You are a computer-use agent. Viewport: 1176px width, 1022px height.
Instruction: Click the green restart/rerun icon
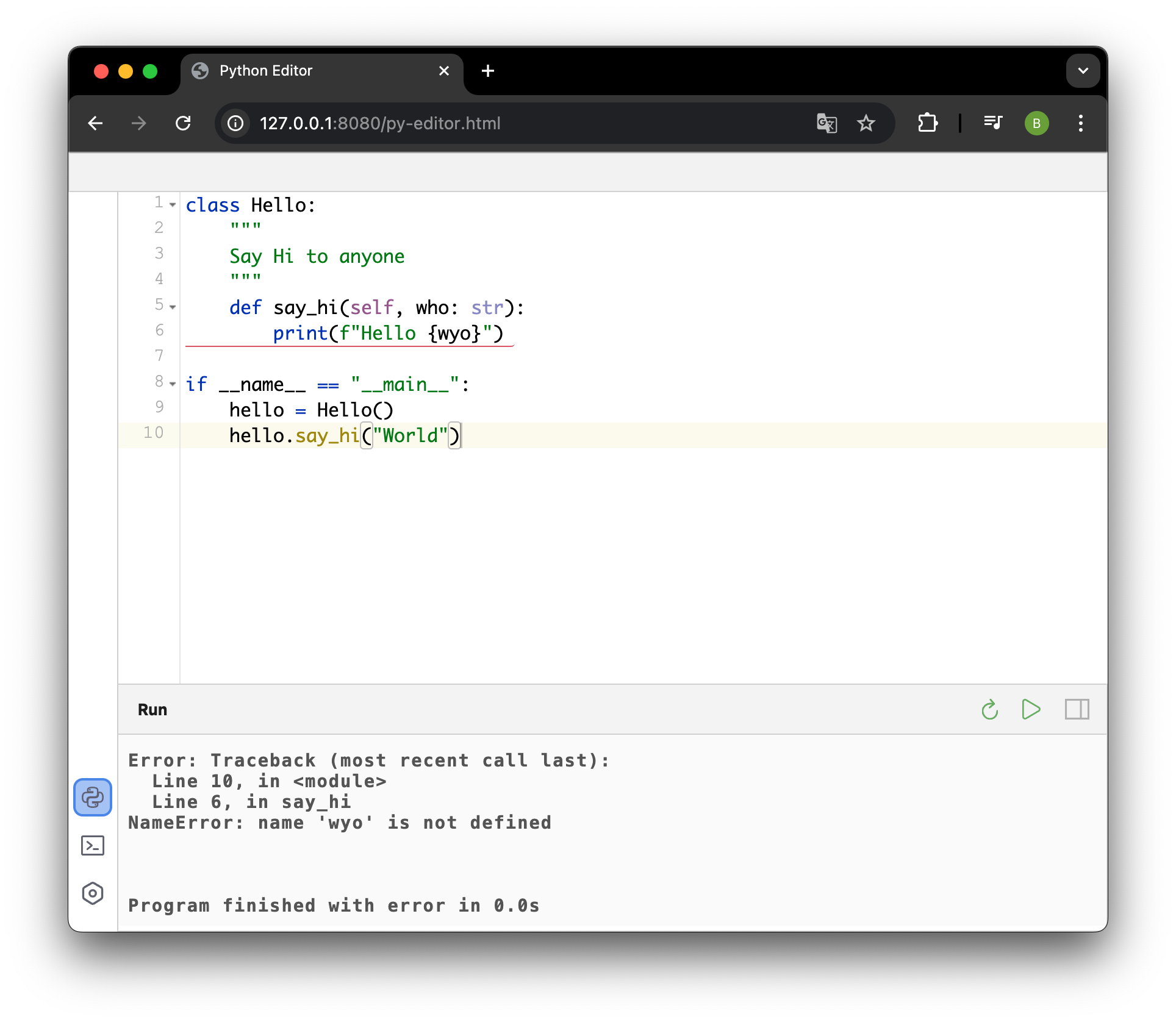tap(989, 709)
